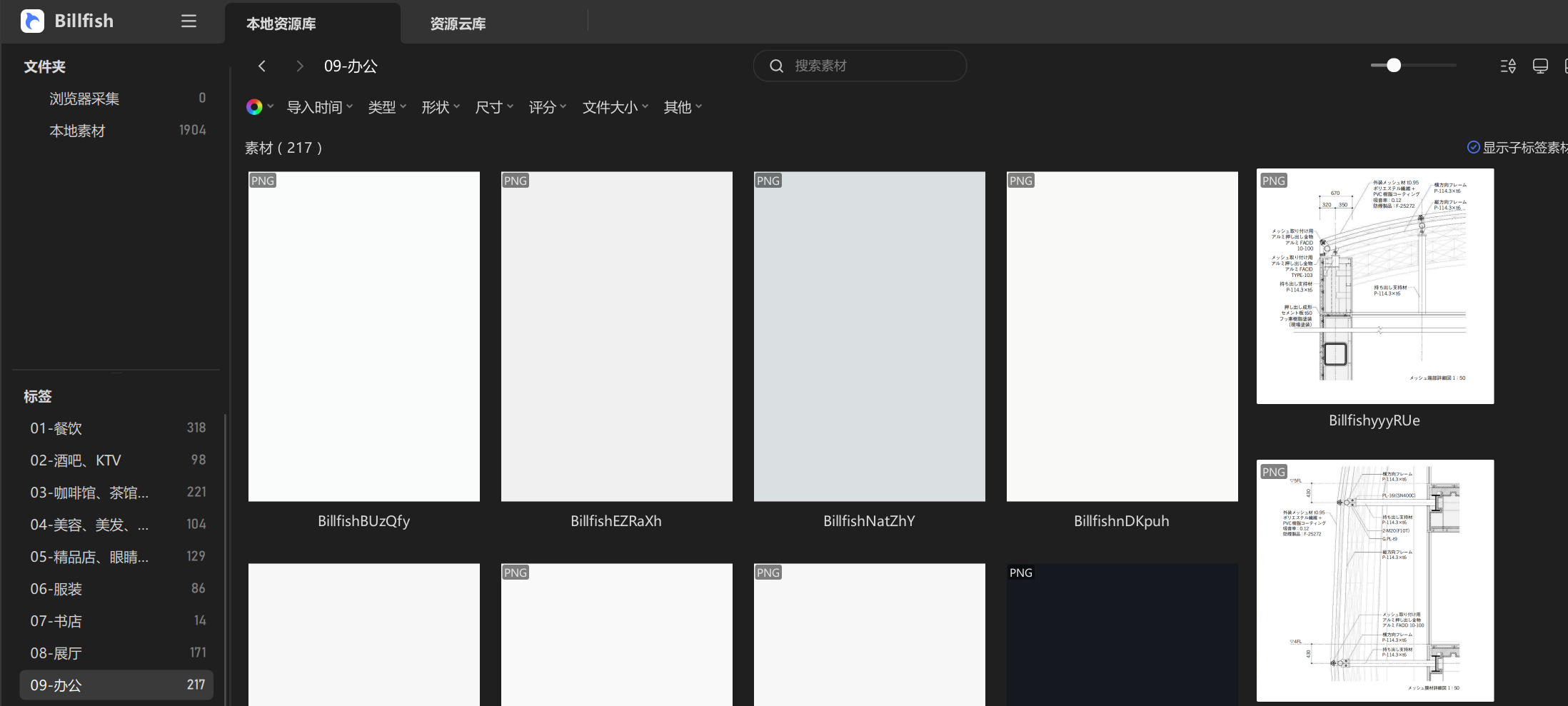
Task: Switch to the 资源云库 tab
Action: pyautogui.click(x=458, y=24)
